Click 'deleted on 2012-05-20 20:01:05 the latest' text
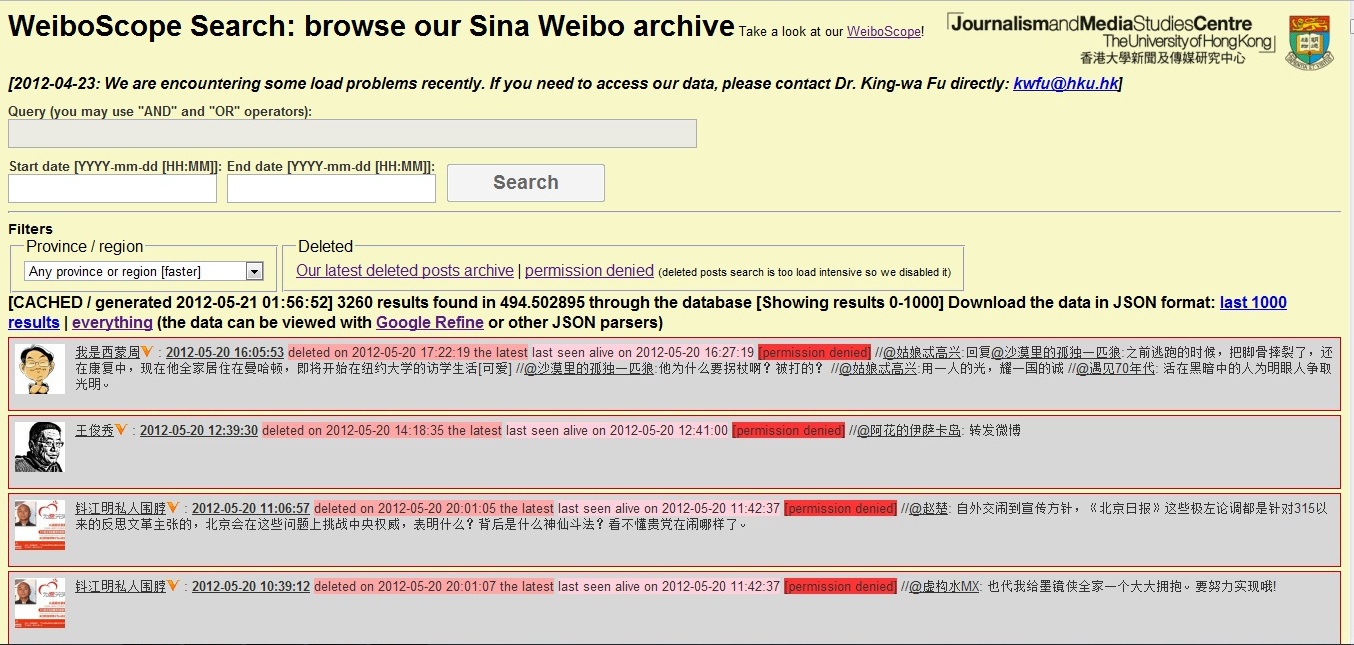 tap(434, 508)
